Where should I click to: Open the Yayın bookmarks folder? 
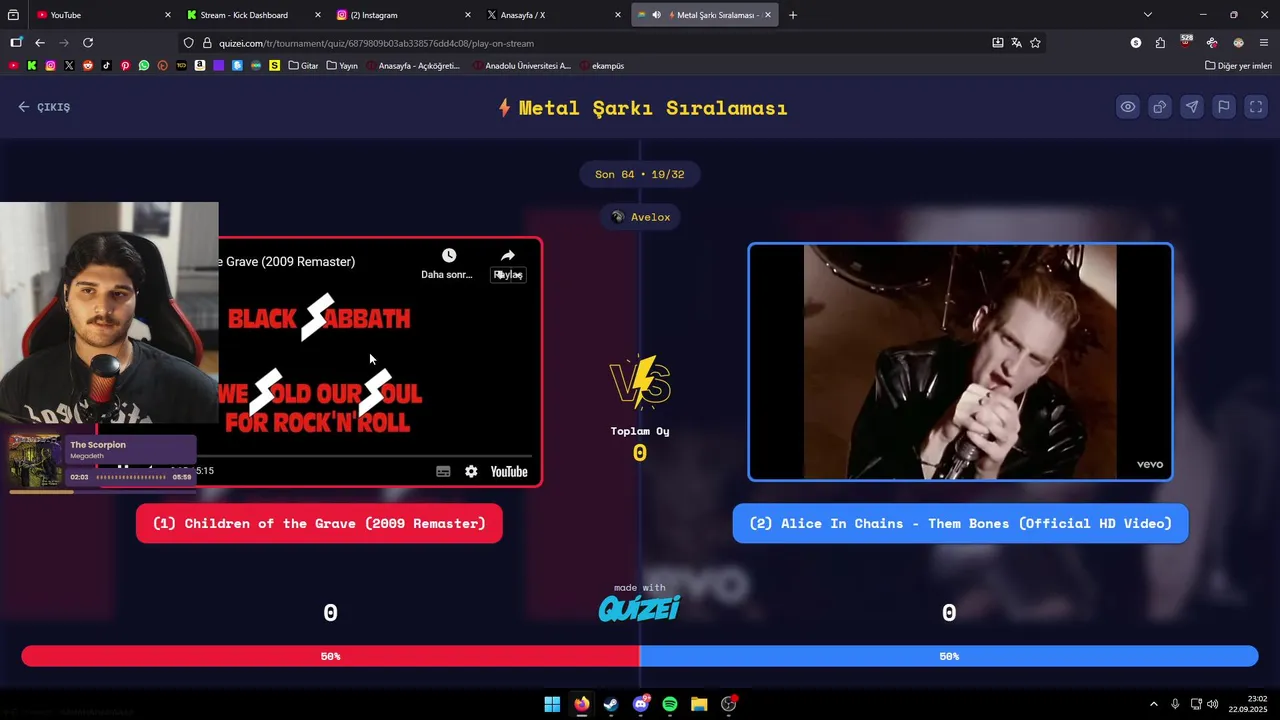pyautogui.click(x=342, y=66)
